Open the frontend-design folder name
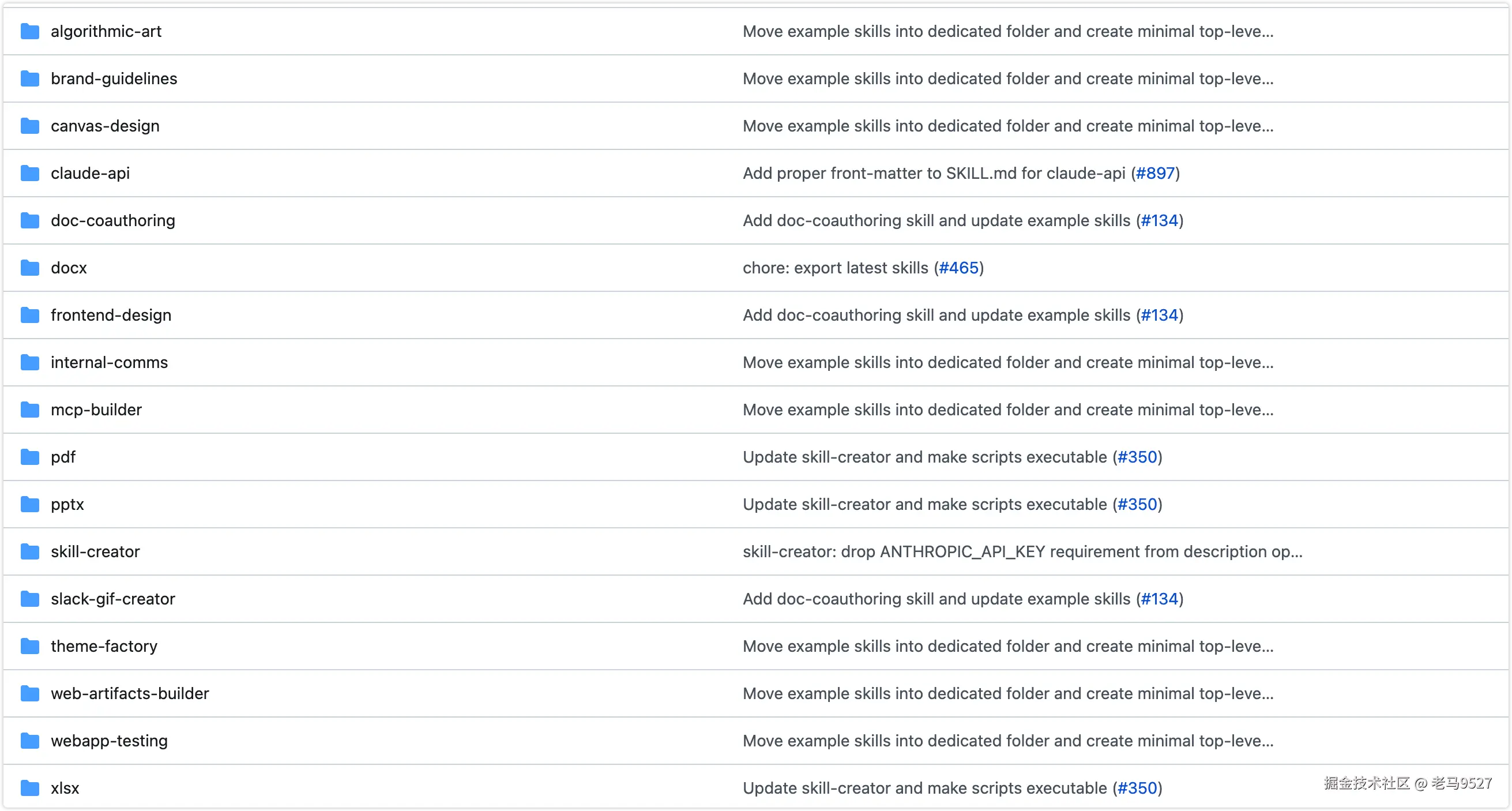 [x=111, y=316]
